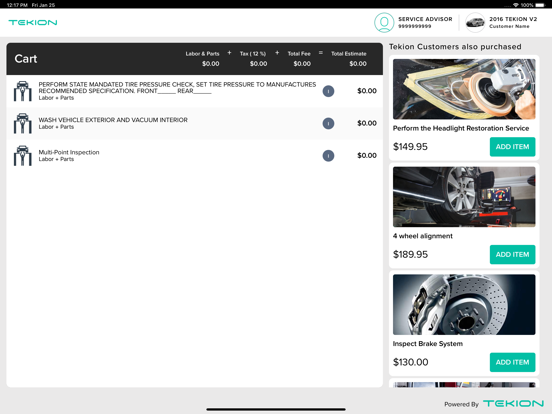Add Inspect Brake System to cart

tap(512, 362)
